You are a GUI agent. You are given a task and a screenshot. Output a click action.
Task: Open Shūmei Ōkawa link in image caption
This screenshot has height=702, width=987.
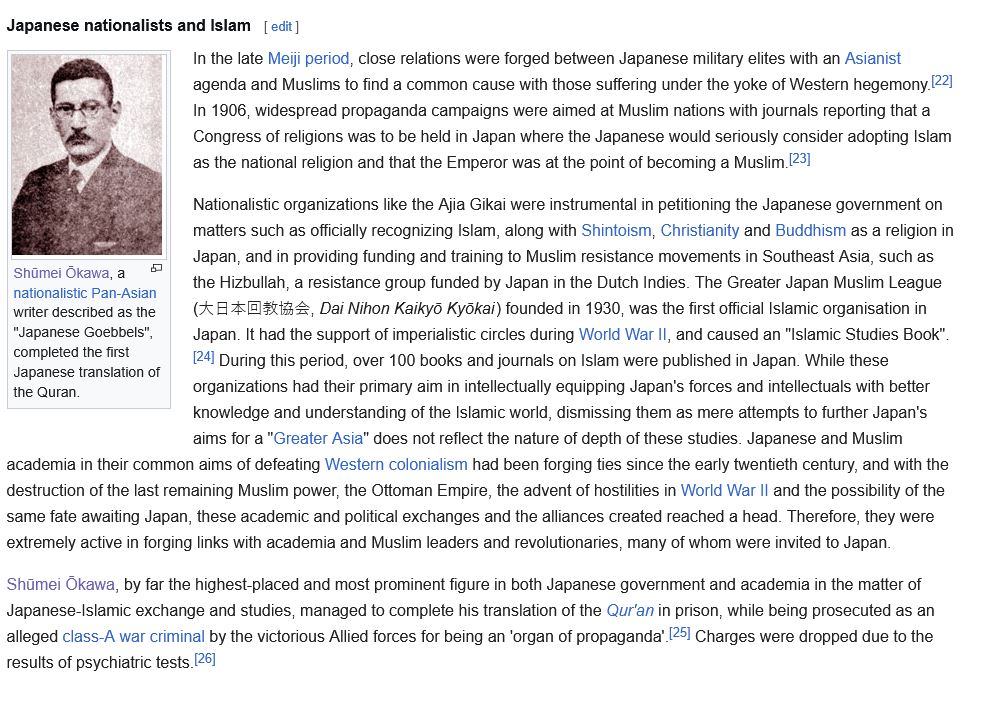point(61,273)
